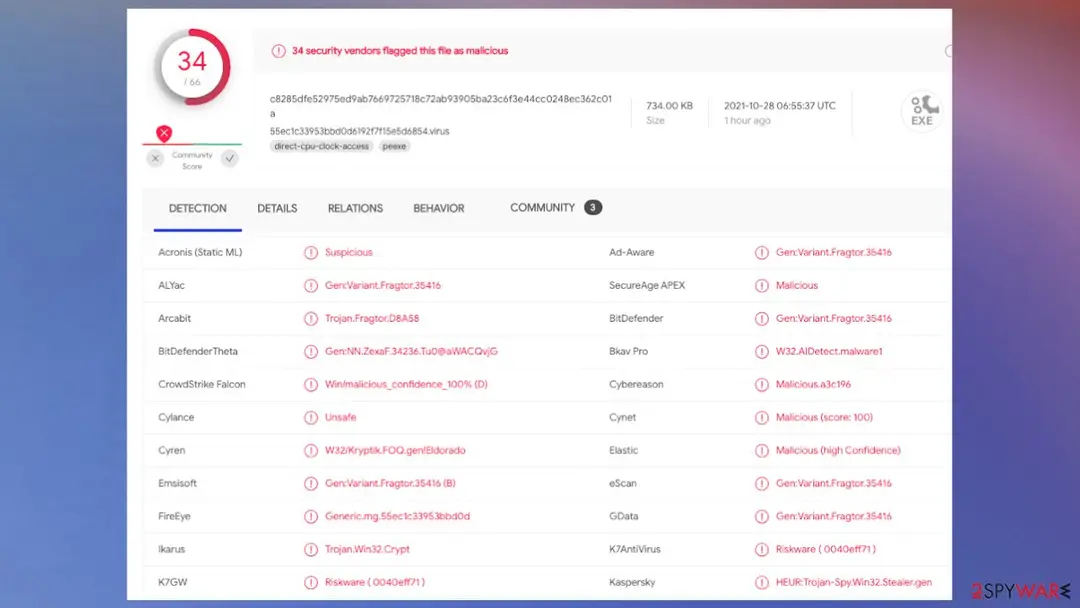The height and width of the screenshot is (608, 1080).
Task: Click the CrowdStrike Falcon vendor name
Action: [x=202, y=384]
